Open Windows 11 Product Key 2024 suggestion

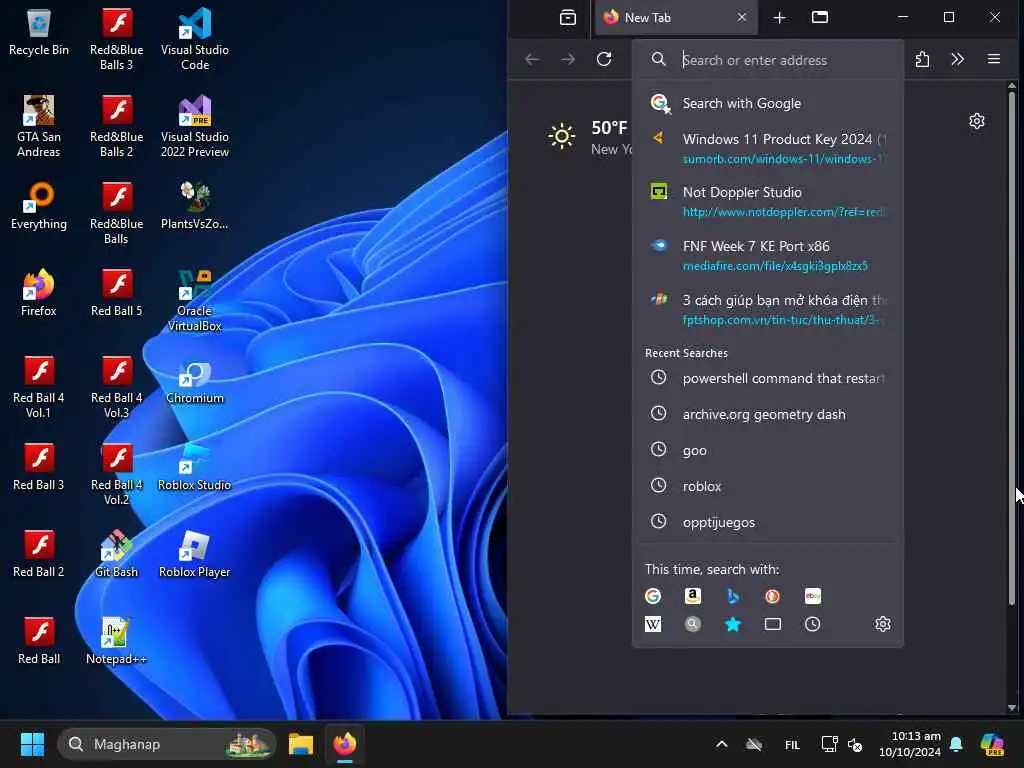pyautogui.click(x=767, y=148)
